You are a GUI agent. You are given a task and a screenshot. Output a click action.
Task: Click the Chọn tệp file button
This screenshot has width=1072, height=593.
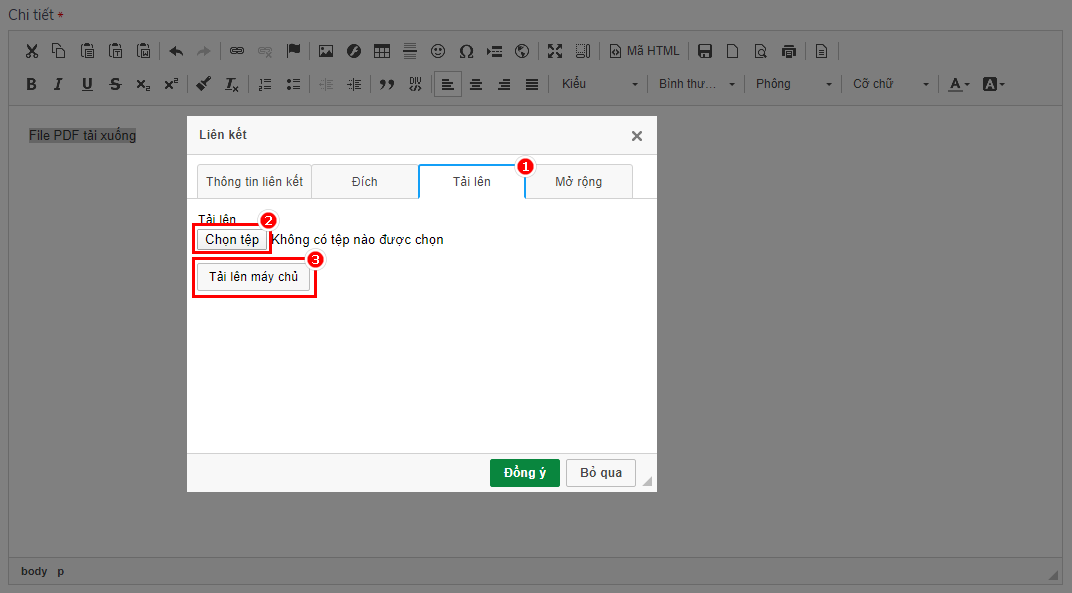[232, 240]
